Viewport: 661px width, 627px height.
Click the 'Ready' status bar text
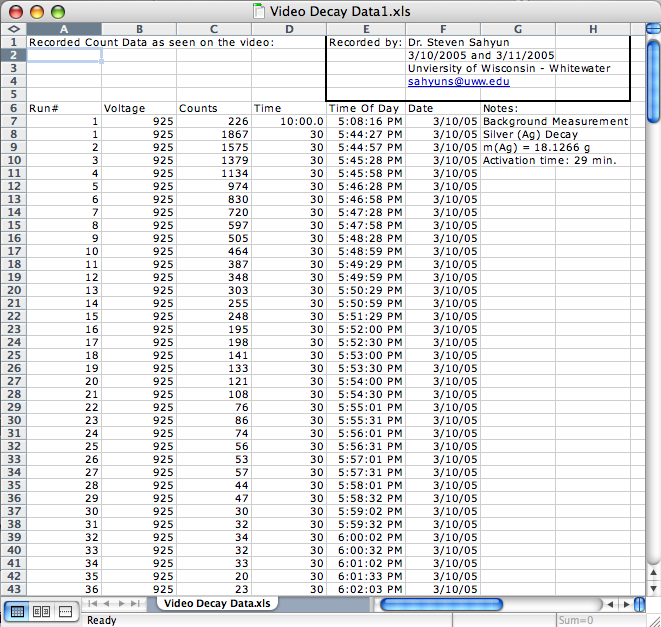[x=102, y=620]
